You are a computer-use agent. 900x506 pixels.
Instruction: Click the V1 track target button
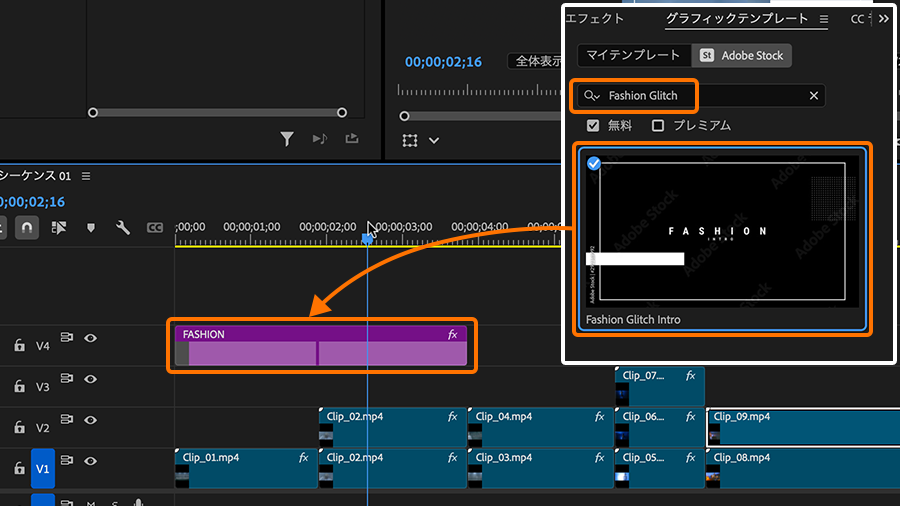click(42, 469)
